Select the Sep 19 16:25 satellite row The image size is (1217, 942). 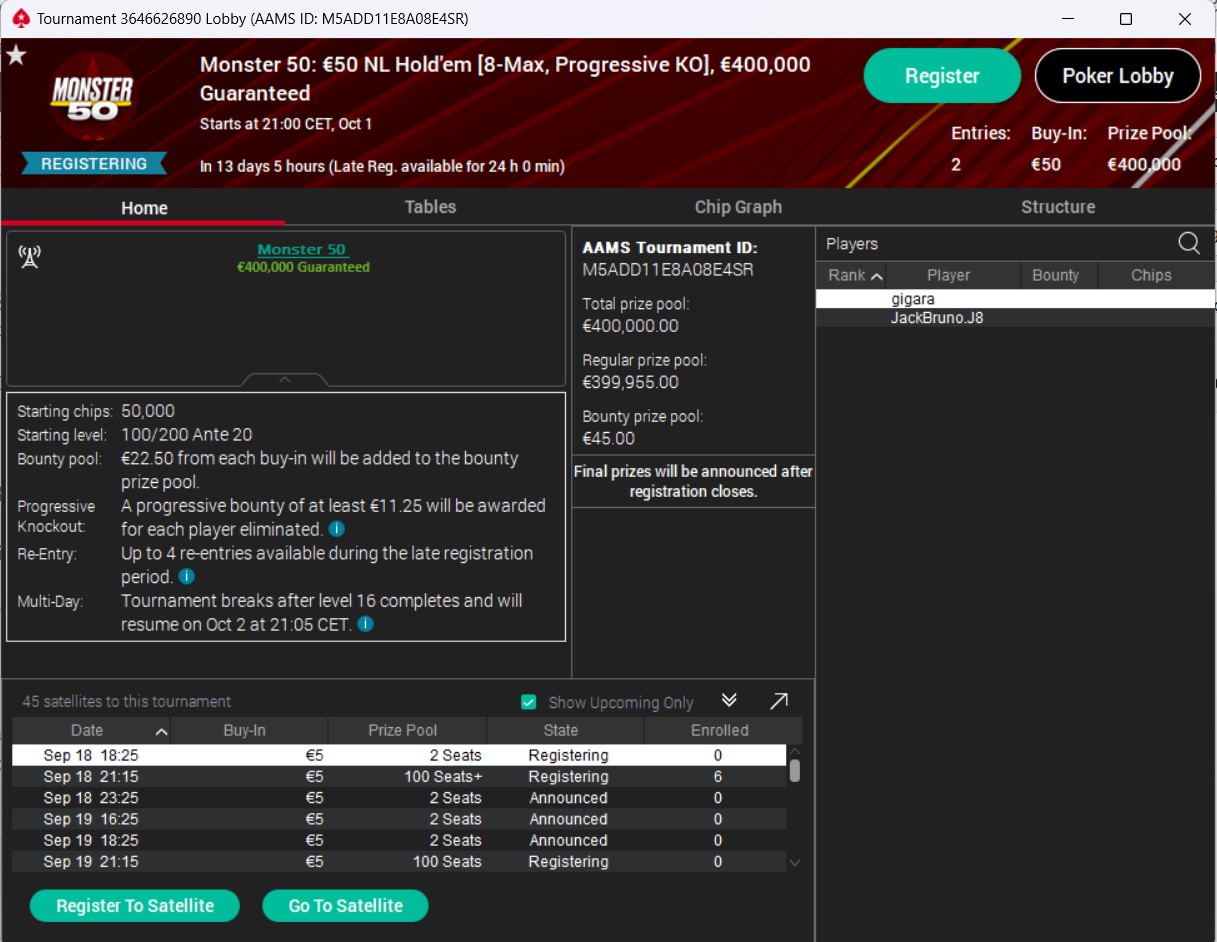point(399,819)
